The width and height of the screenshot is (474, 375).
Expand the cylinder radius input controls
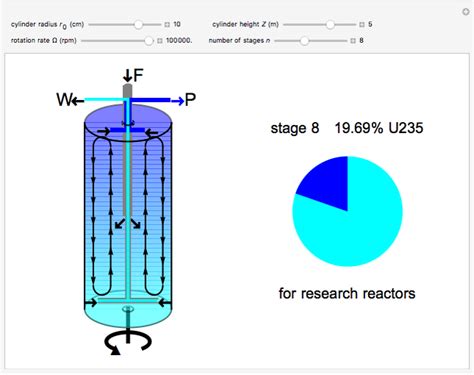167,24
